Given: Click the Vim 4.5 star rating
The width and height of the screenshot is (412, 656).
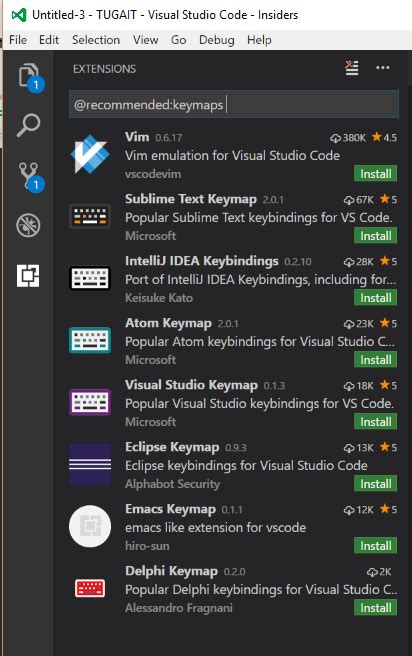Looking at the screenshot, I should pos(384,137).
